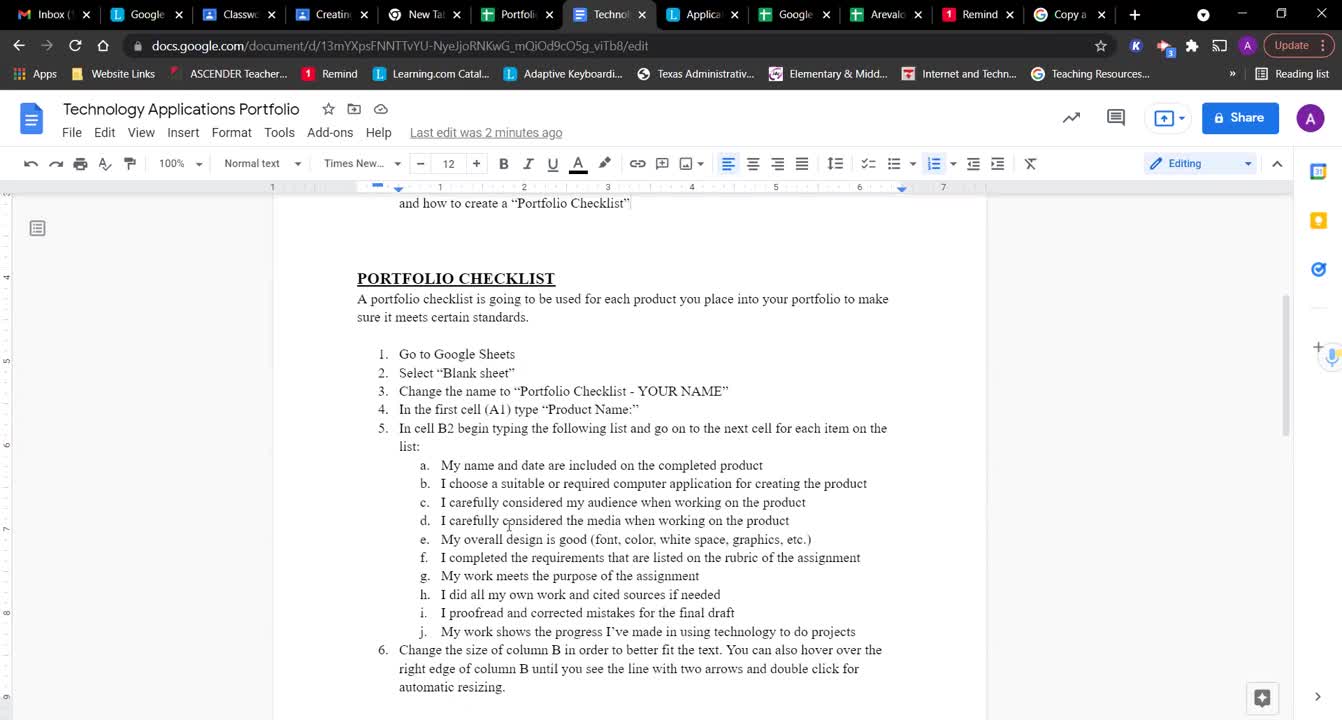Select the Paint format roller icon

point(130,164)
